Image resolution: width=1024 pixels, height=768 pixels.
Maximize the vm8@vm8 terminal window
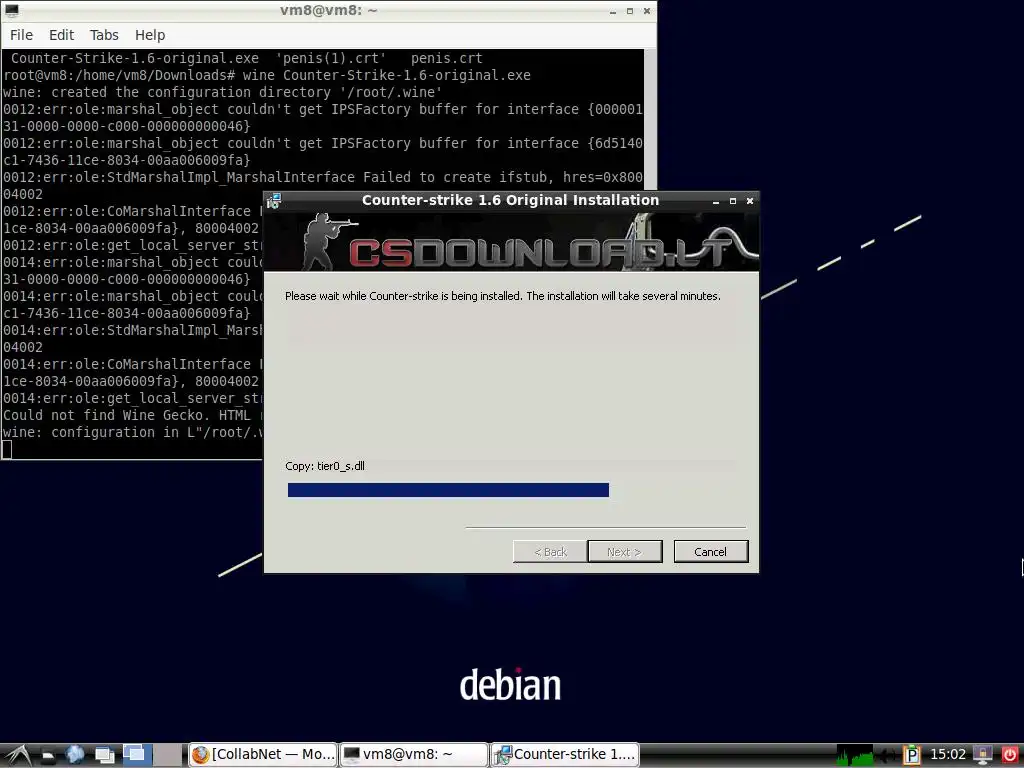coord(630,11)
